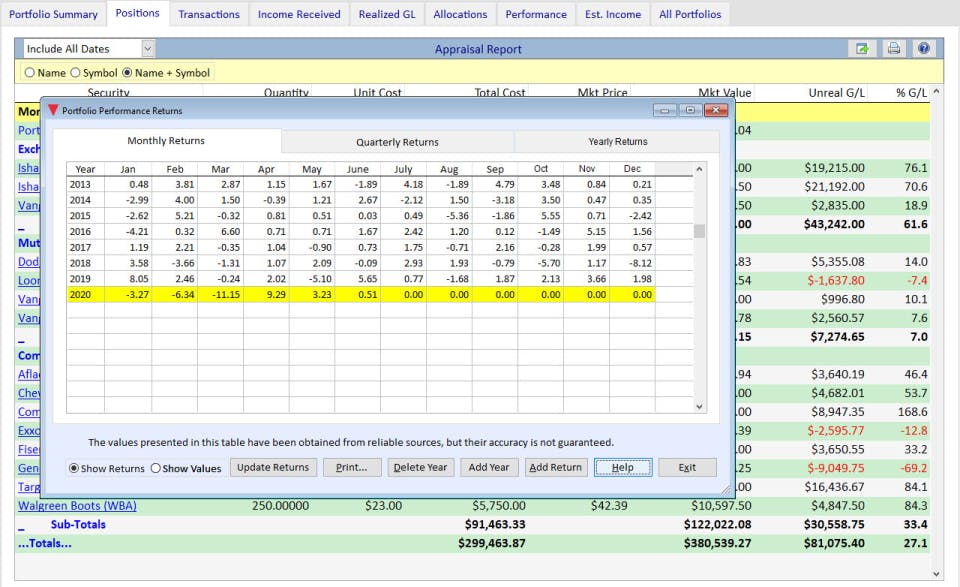Click the Update Returns button

(x=273, y=467)
